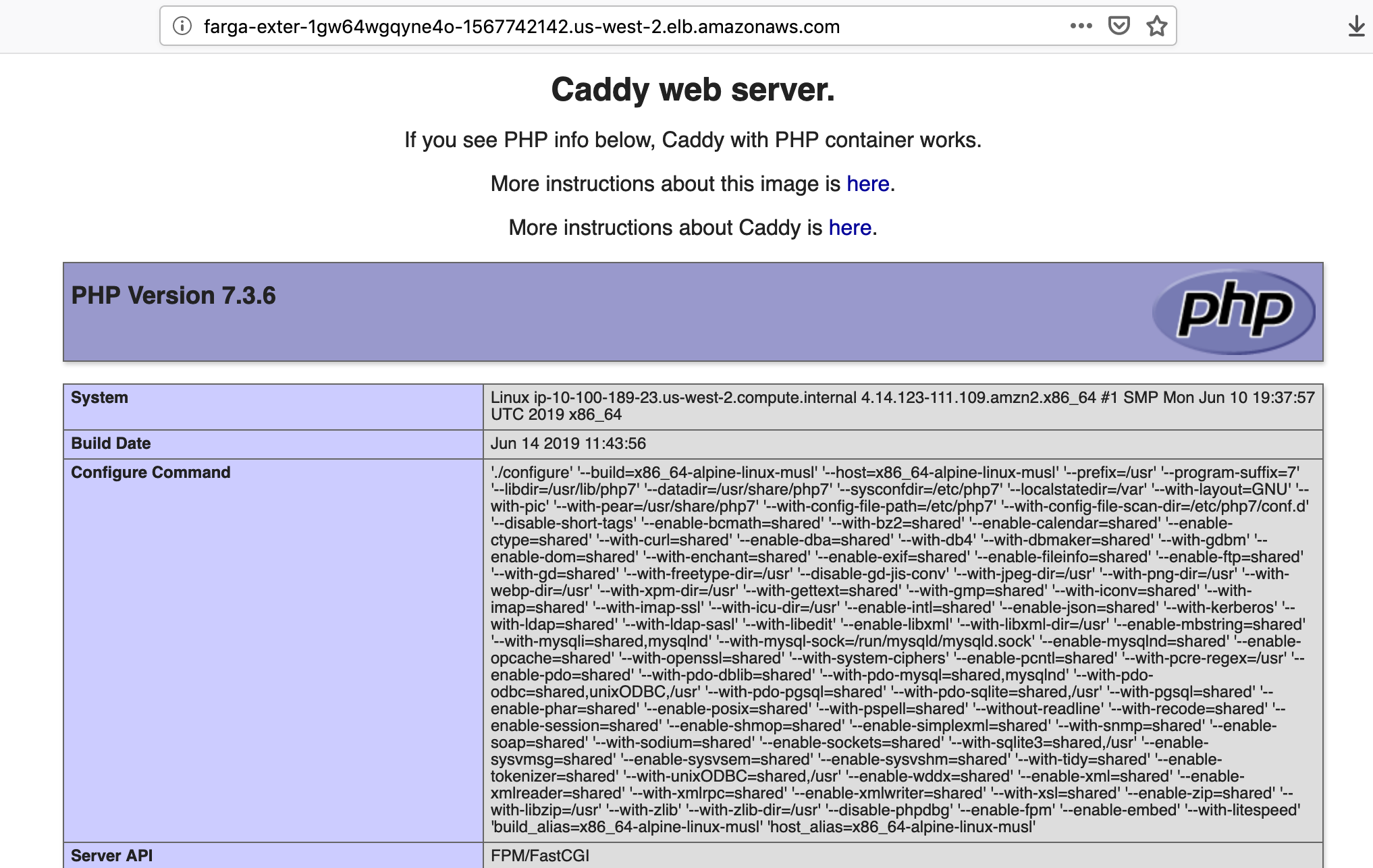Click the './configure' command value text
Viewport: 1373px width, 868px height.
898,649
